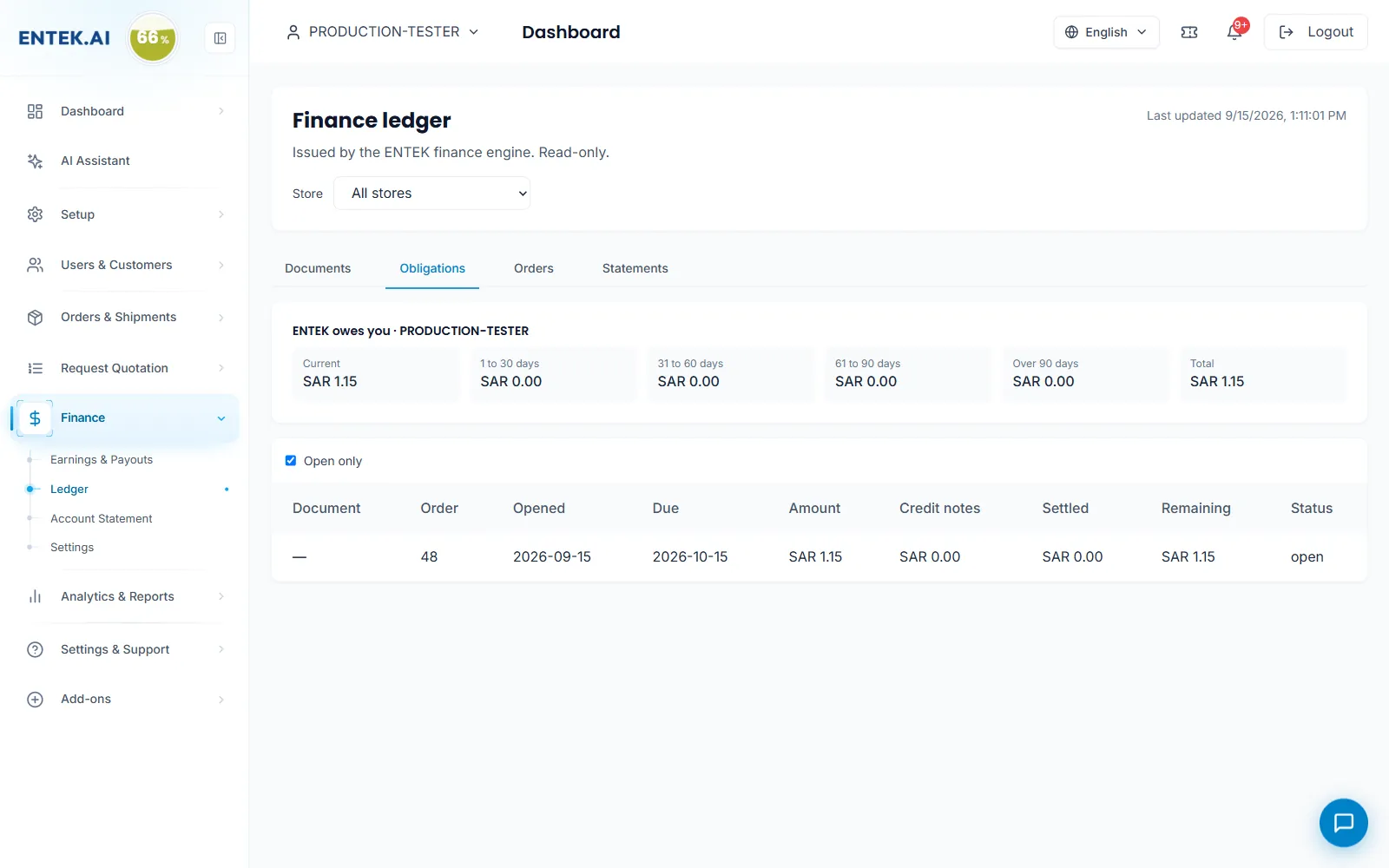The width and height of the screenshot is (1389, 868).
Task: Uncheck the Open only checkbox
Action: [291, 461]
